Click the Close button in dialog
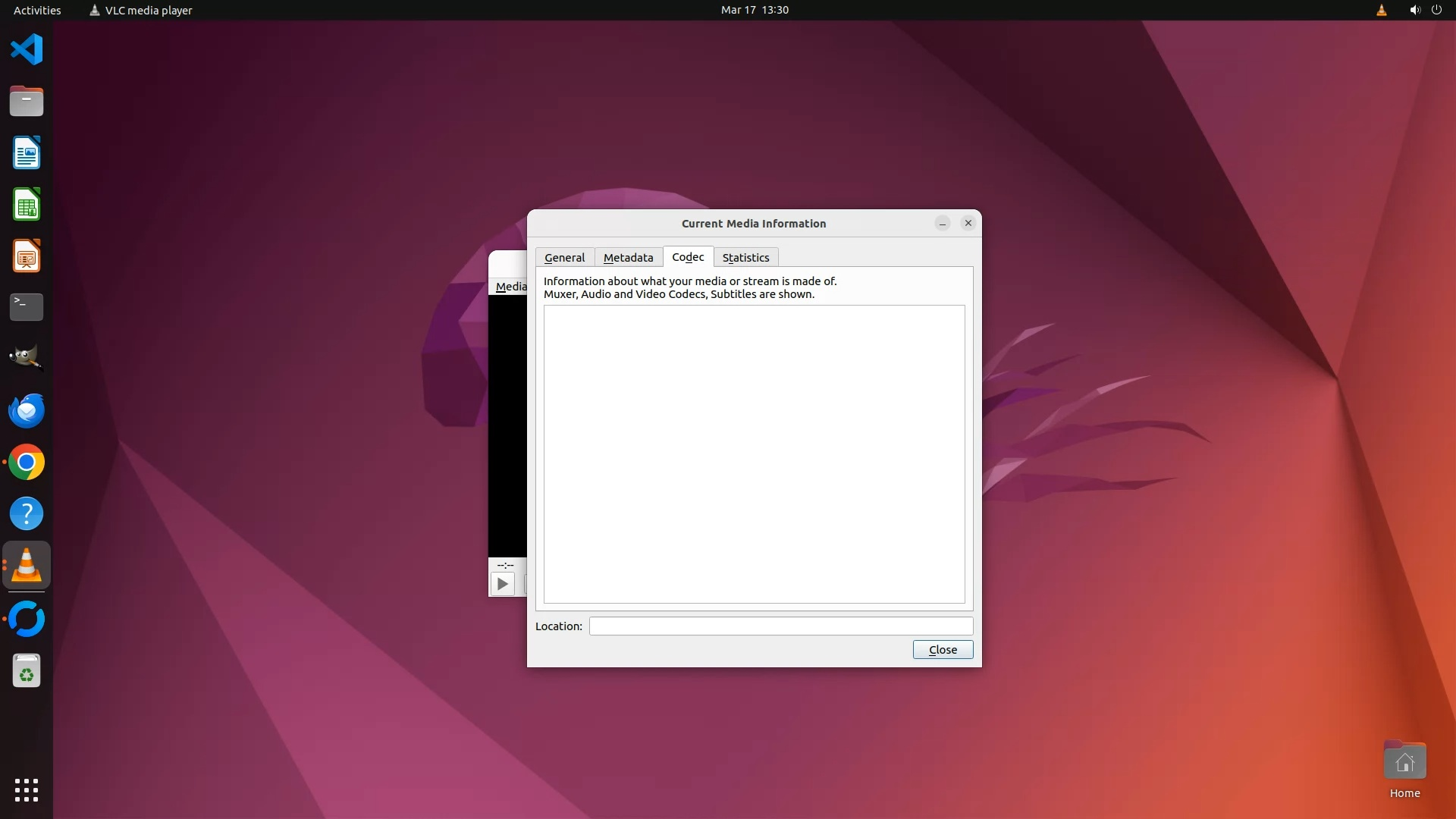1456x819 pixels. 943,650
